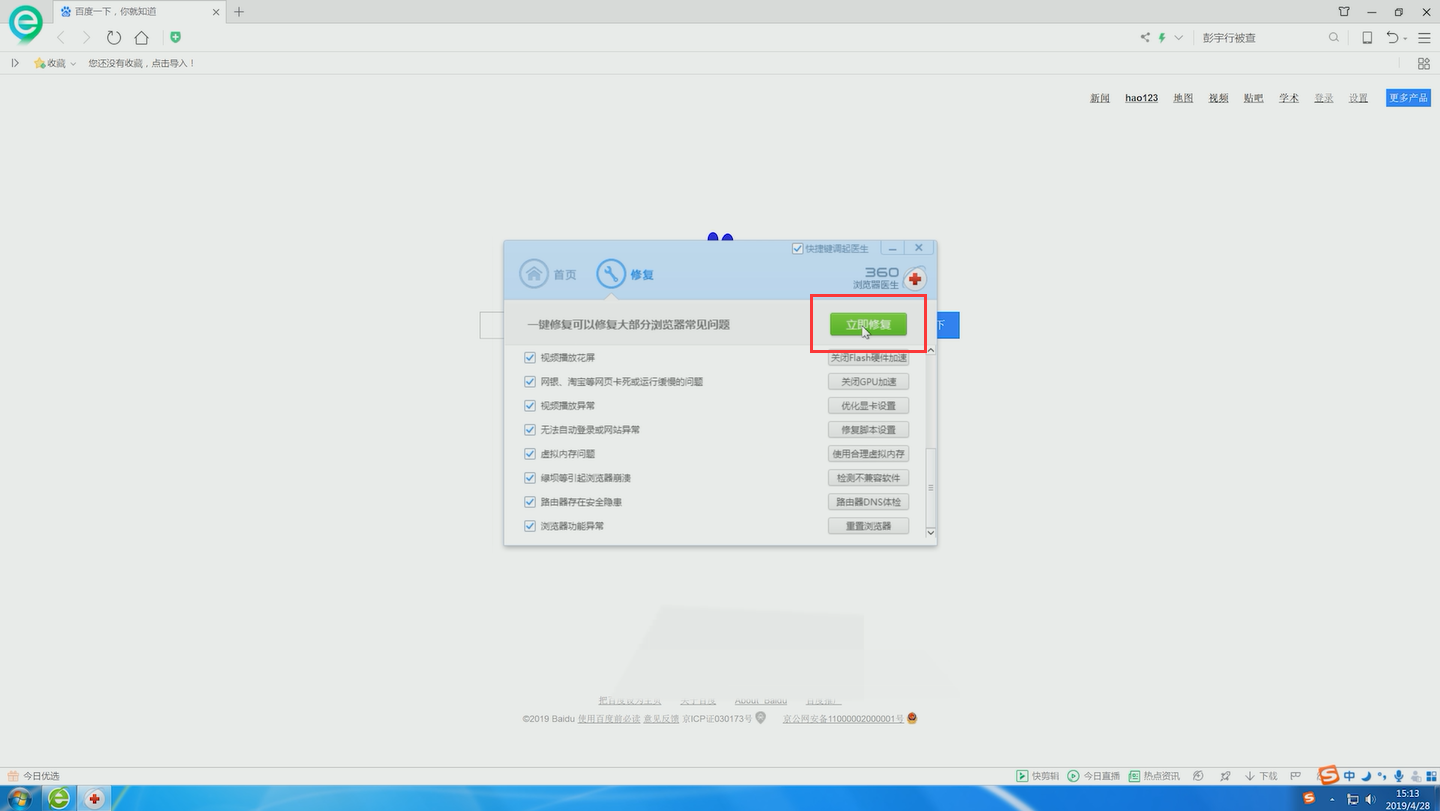Expand address bar dropdown chevron
This screenshot has width=1440, height=811.
[1179, 38]
